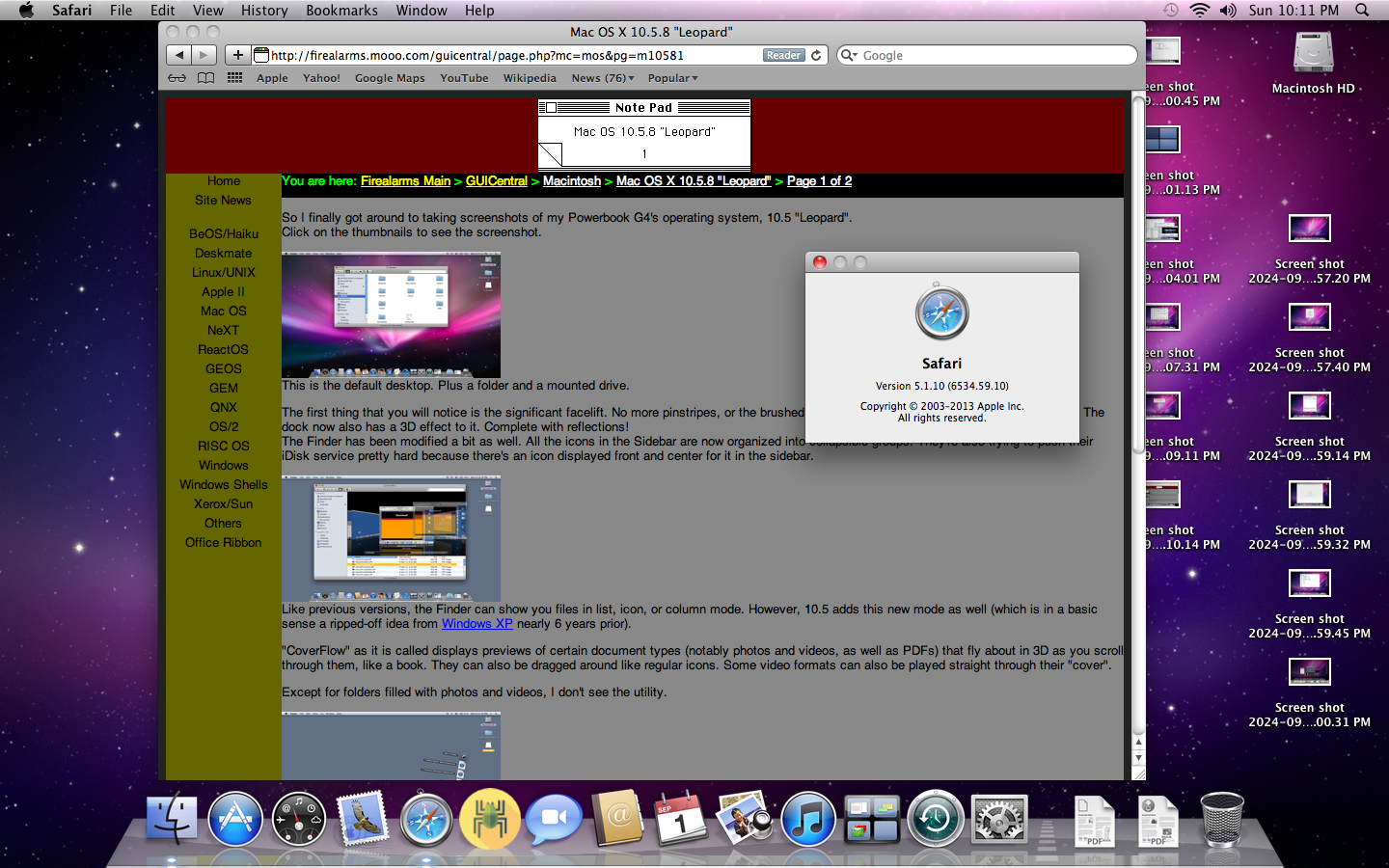
Task: Go forward with Safari's forward arrow
Action: (x=204, y=55)
